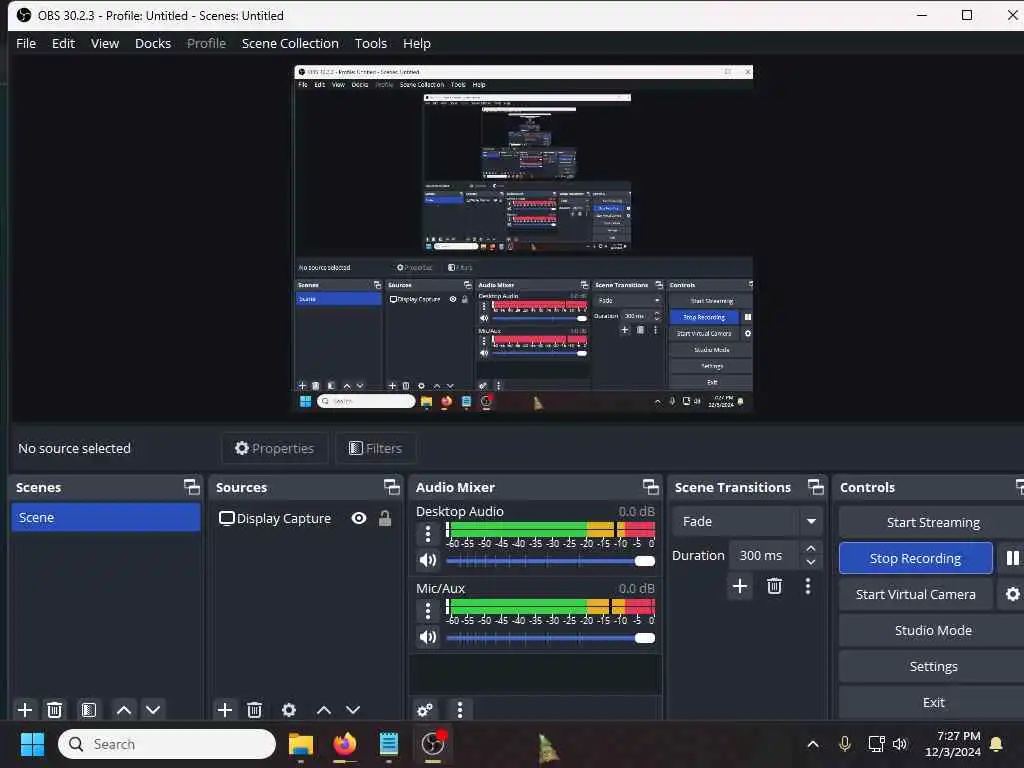Mute Desktop Audio speaker icon

coord(428,560)
